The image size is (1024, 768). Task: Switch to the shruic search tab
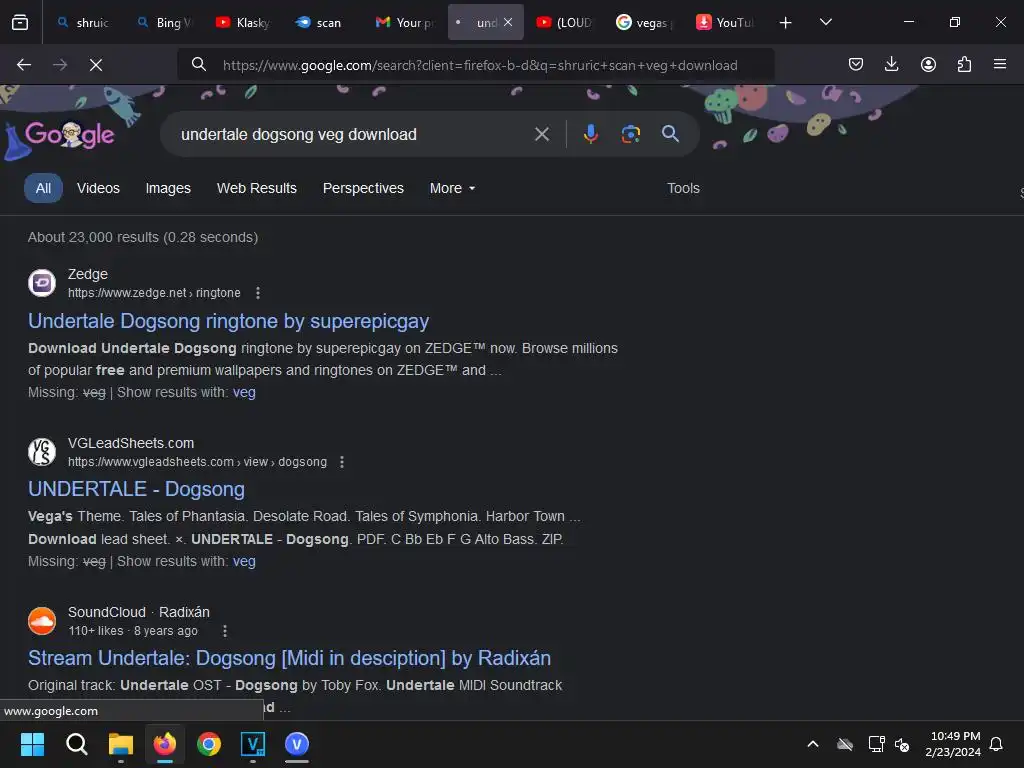pos(82,23)
